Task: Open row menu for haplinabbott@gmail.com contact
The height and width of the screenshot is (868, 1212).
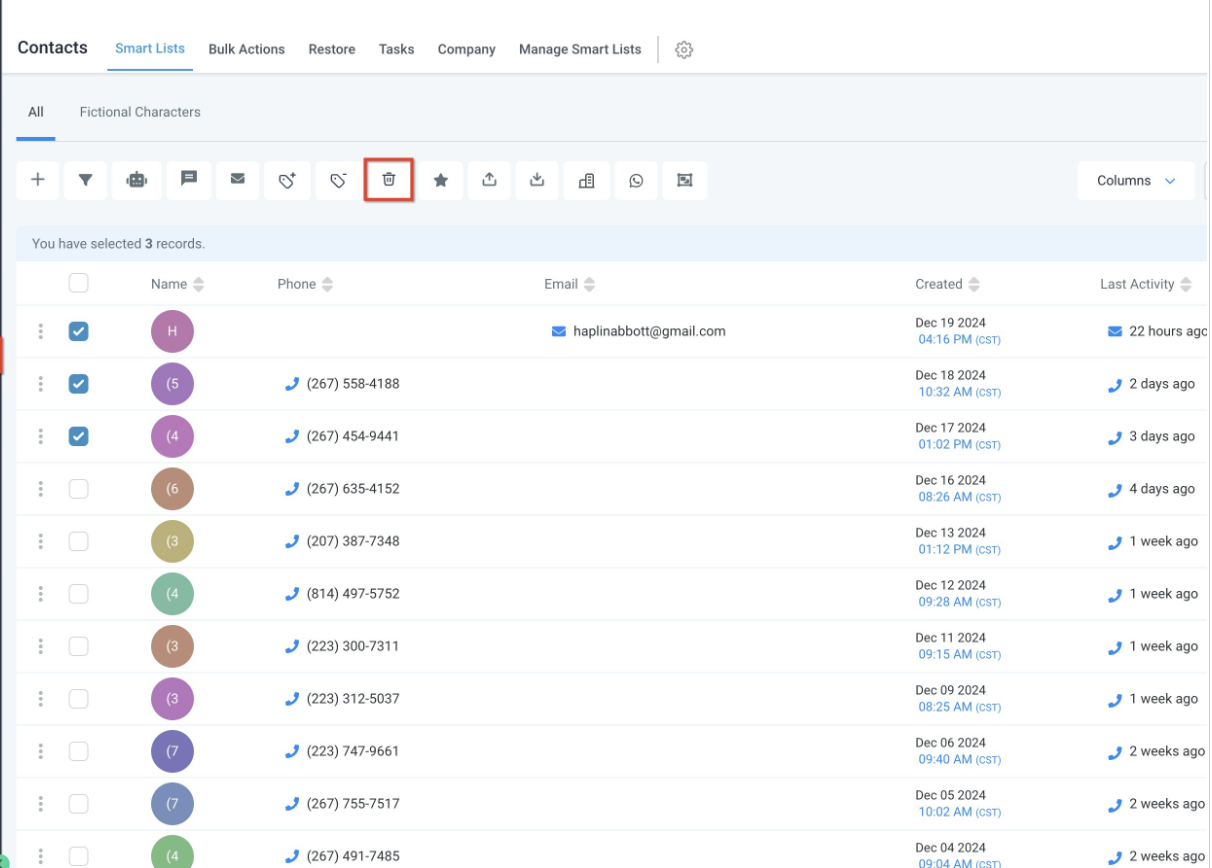Action: click(x=41, y=331)
